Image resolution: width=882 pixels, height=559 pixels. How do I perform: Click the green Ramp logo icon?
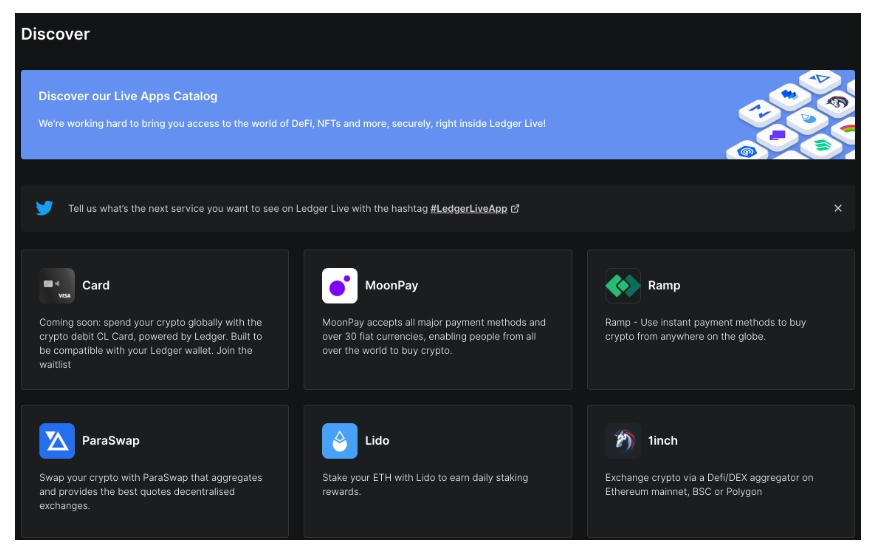[x=623, y=285]
